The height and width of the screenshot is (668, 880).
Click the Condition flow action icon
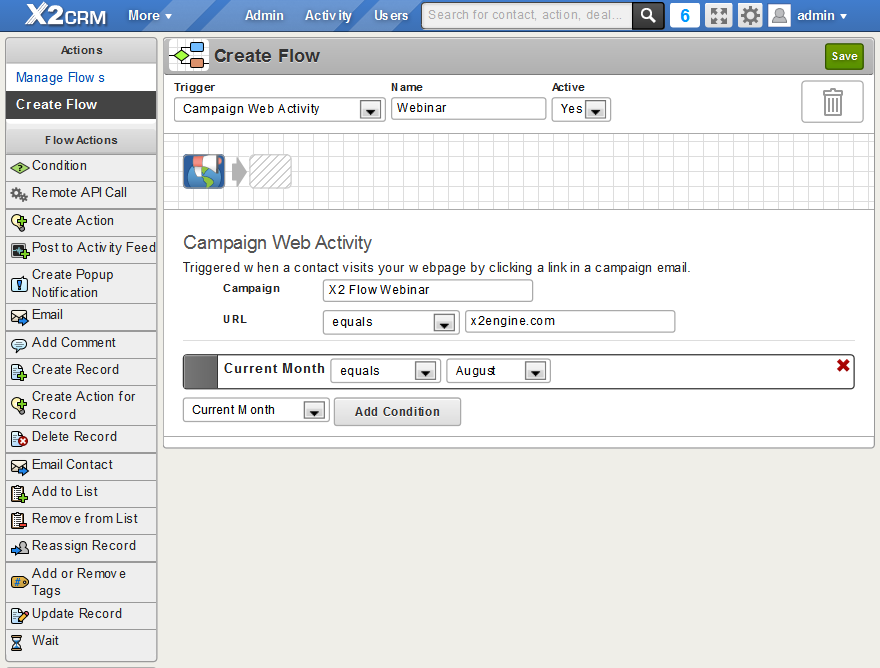[20, 167]
